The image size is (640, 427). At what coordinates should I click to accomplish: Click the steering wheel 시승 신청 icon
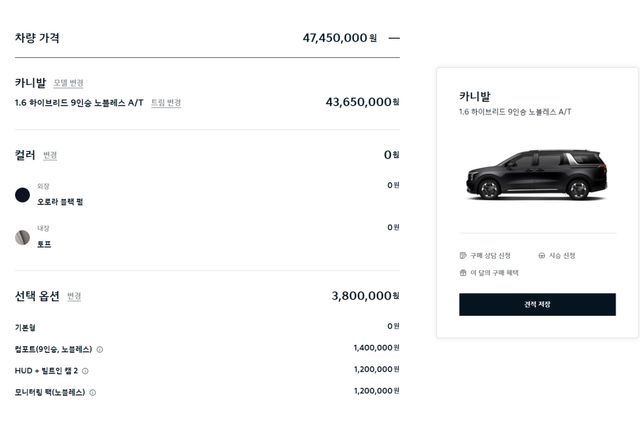point(542,256)
